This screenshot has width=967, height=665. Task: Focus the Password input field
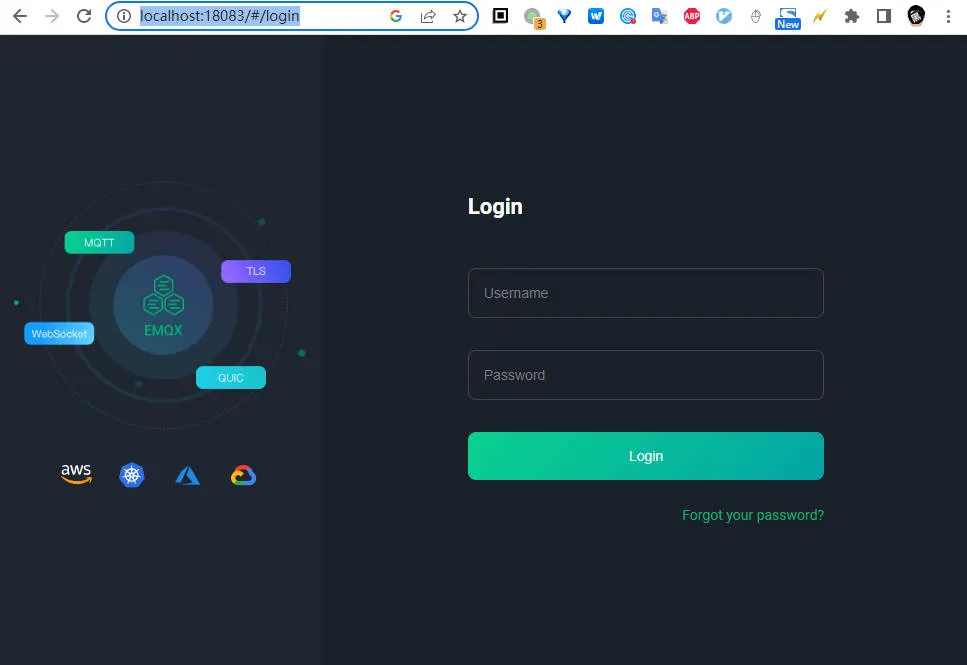(x=645, y=375)
